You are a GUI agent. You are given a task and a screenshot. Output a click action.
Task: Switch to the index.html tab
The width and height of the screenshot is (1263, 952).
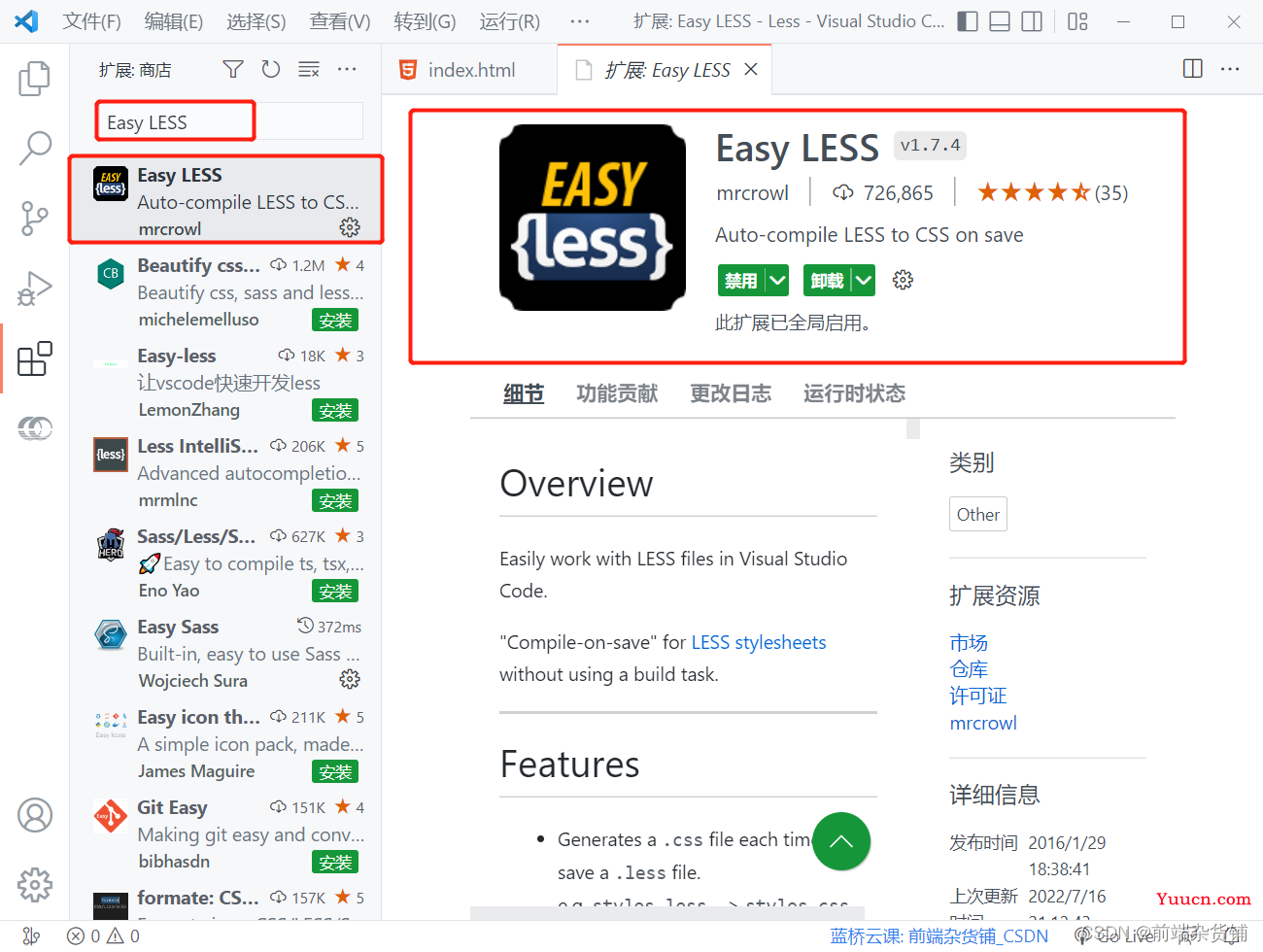pyautogui.click(x=469, y=70)
